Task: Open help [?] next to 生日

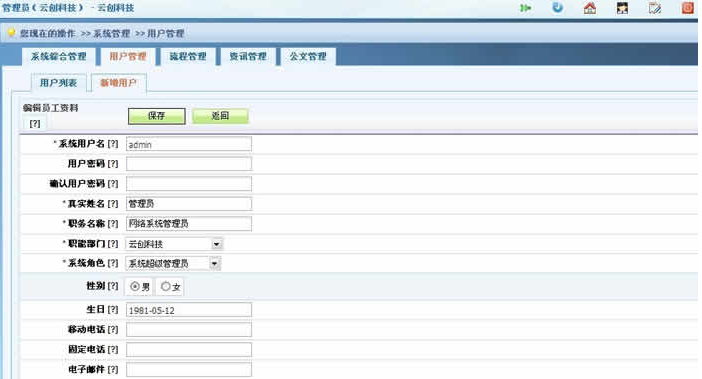Action: [x=113, y=310]
